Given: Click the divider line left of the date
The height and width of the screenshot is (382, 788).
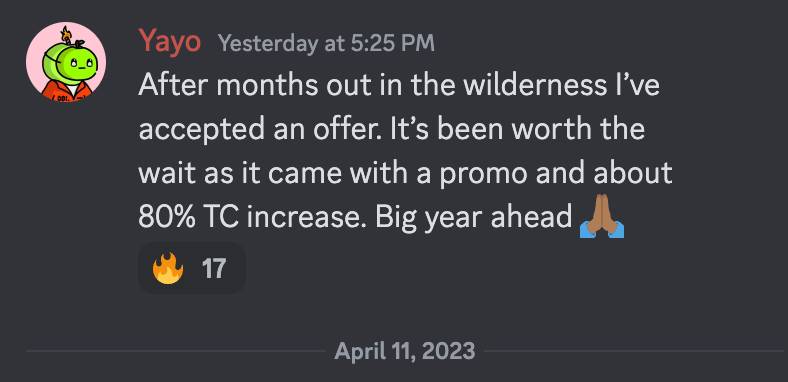Looking at the screenshot, I should tap(175, 350).
